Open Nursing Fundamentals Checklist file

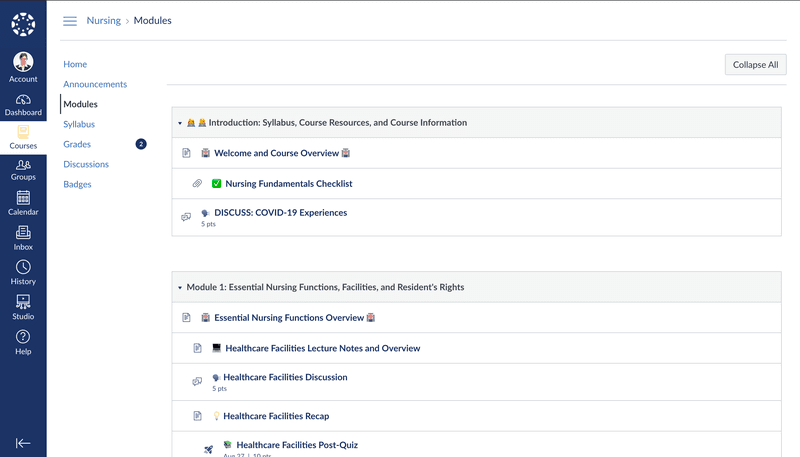[x=289, y=184]
